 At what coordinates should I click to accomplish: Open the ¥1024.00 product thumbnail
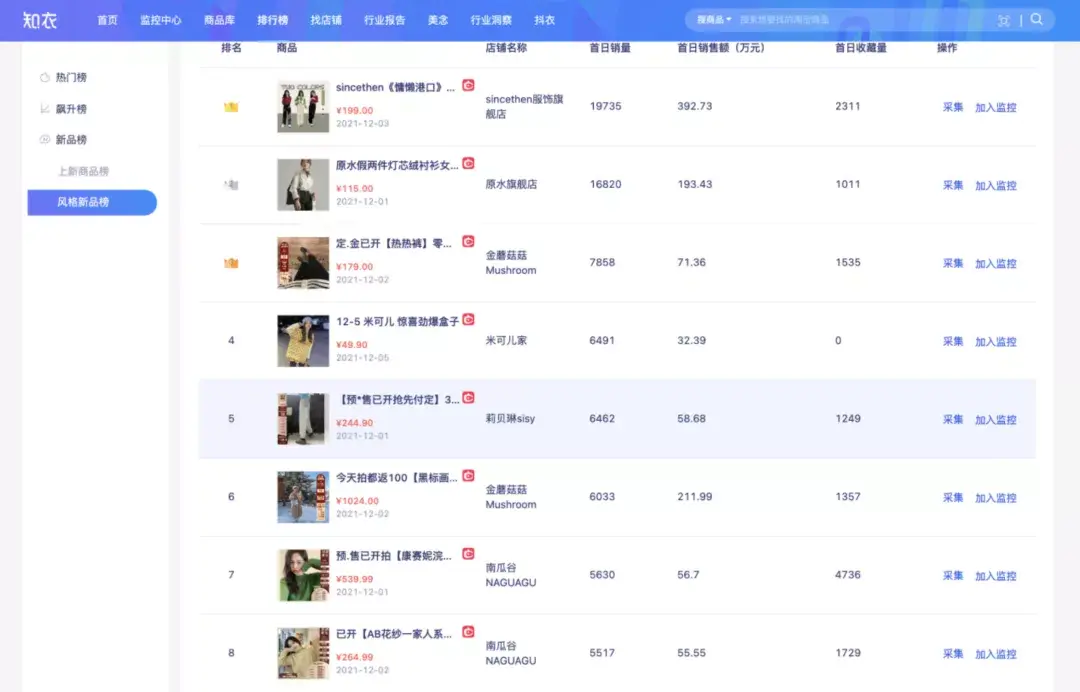coord(303,497)
